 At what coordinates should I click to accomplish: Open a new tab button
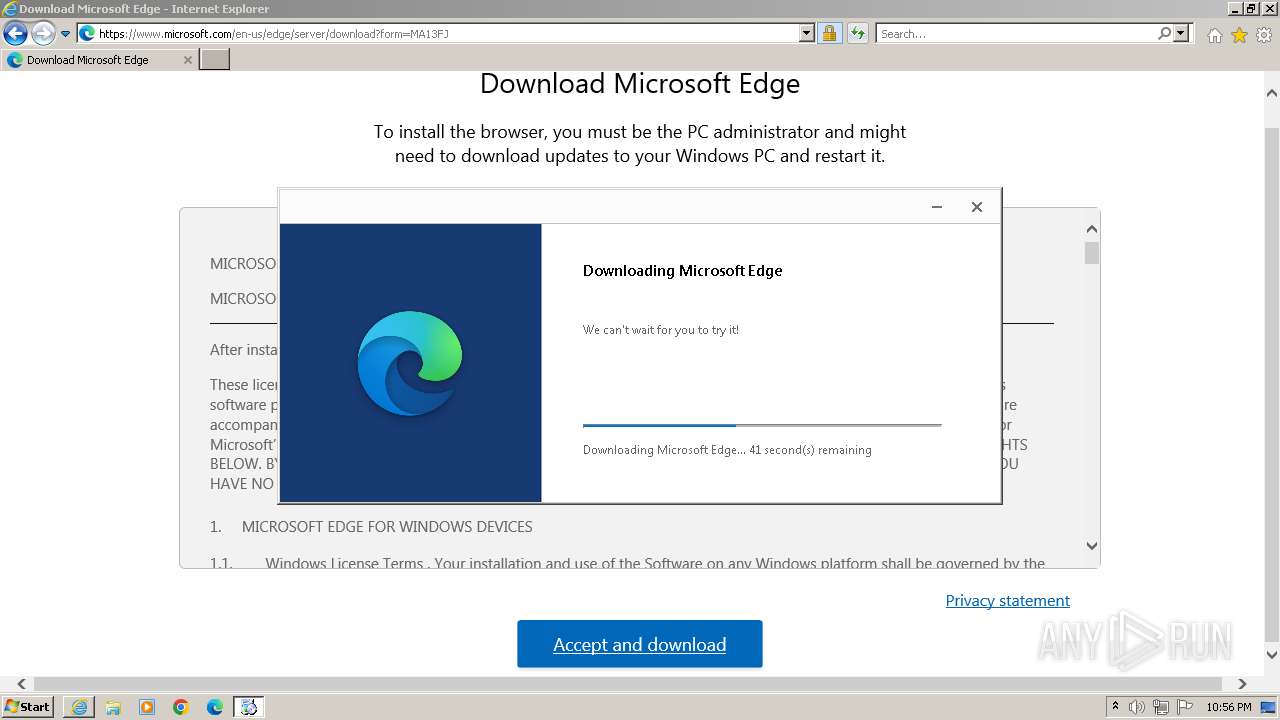[x=215, y=60]
